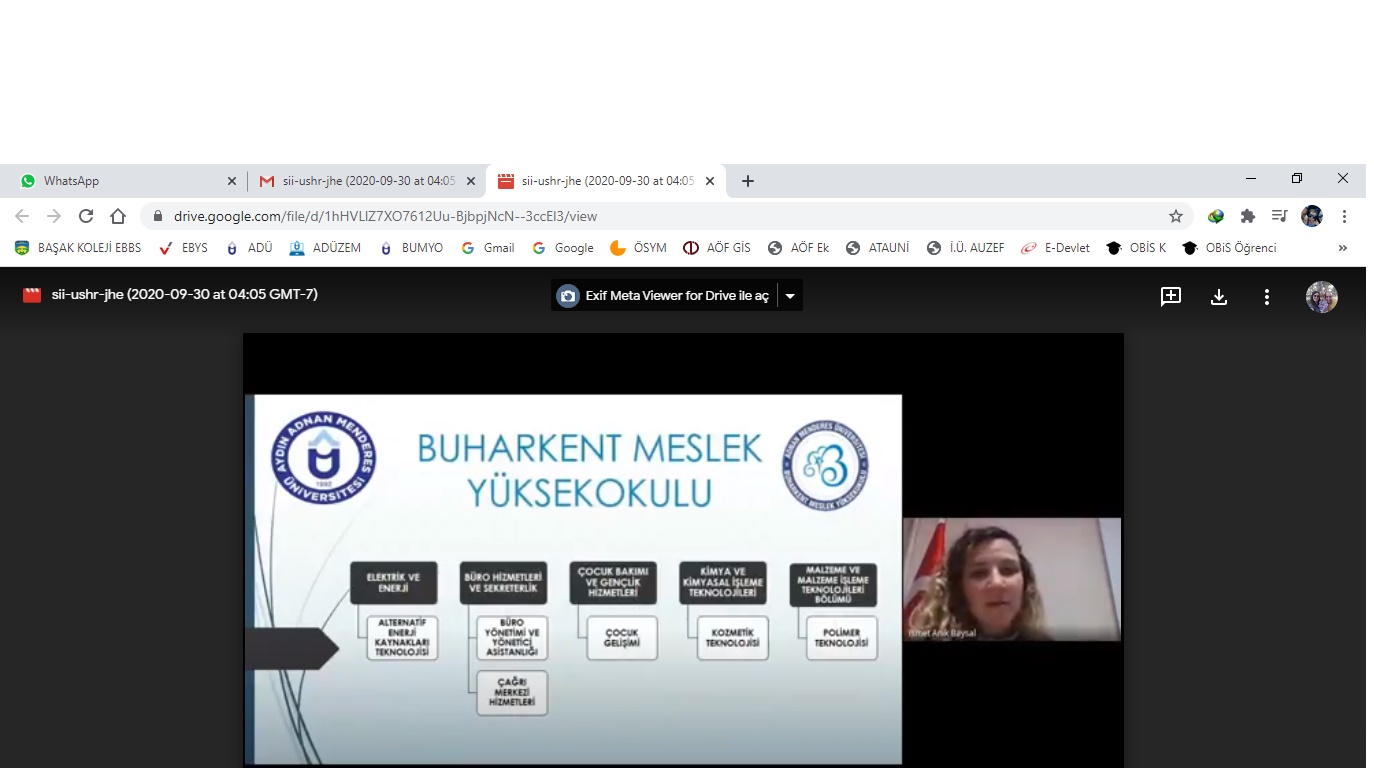1374x768 pixels.
Task: Click the video preview to play
Action: coord(683,550)
